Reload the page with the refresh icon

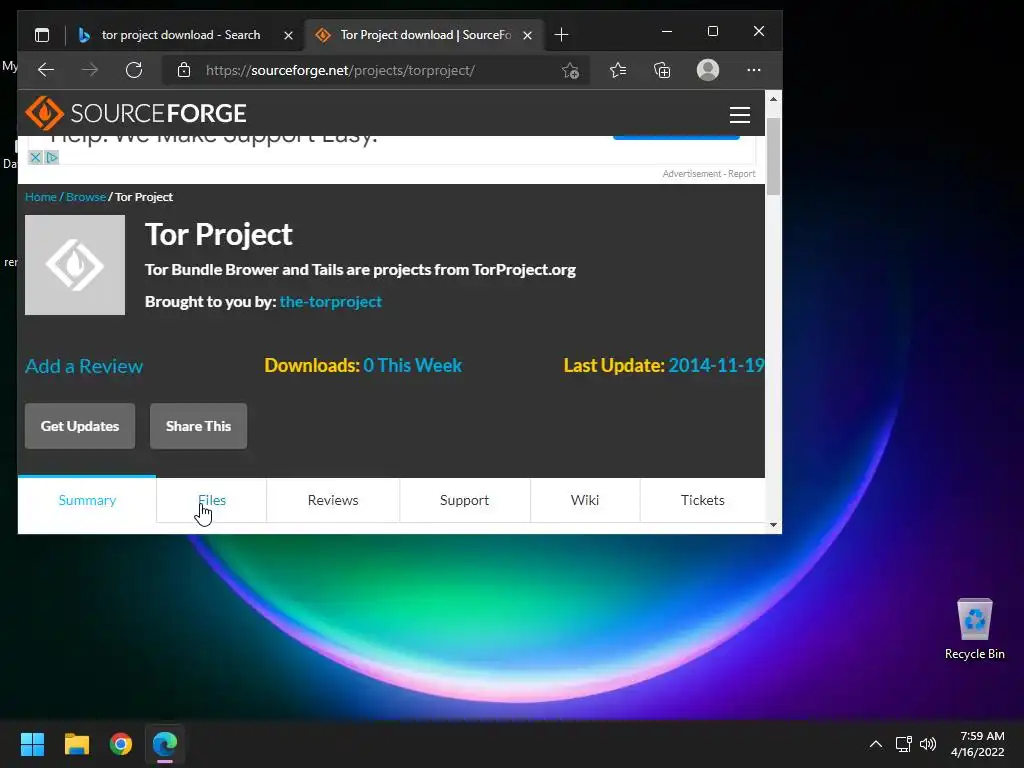click(134, 70)
